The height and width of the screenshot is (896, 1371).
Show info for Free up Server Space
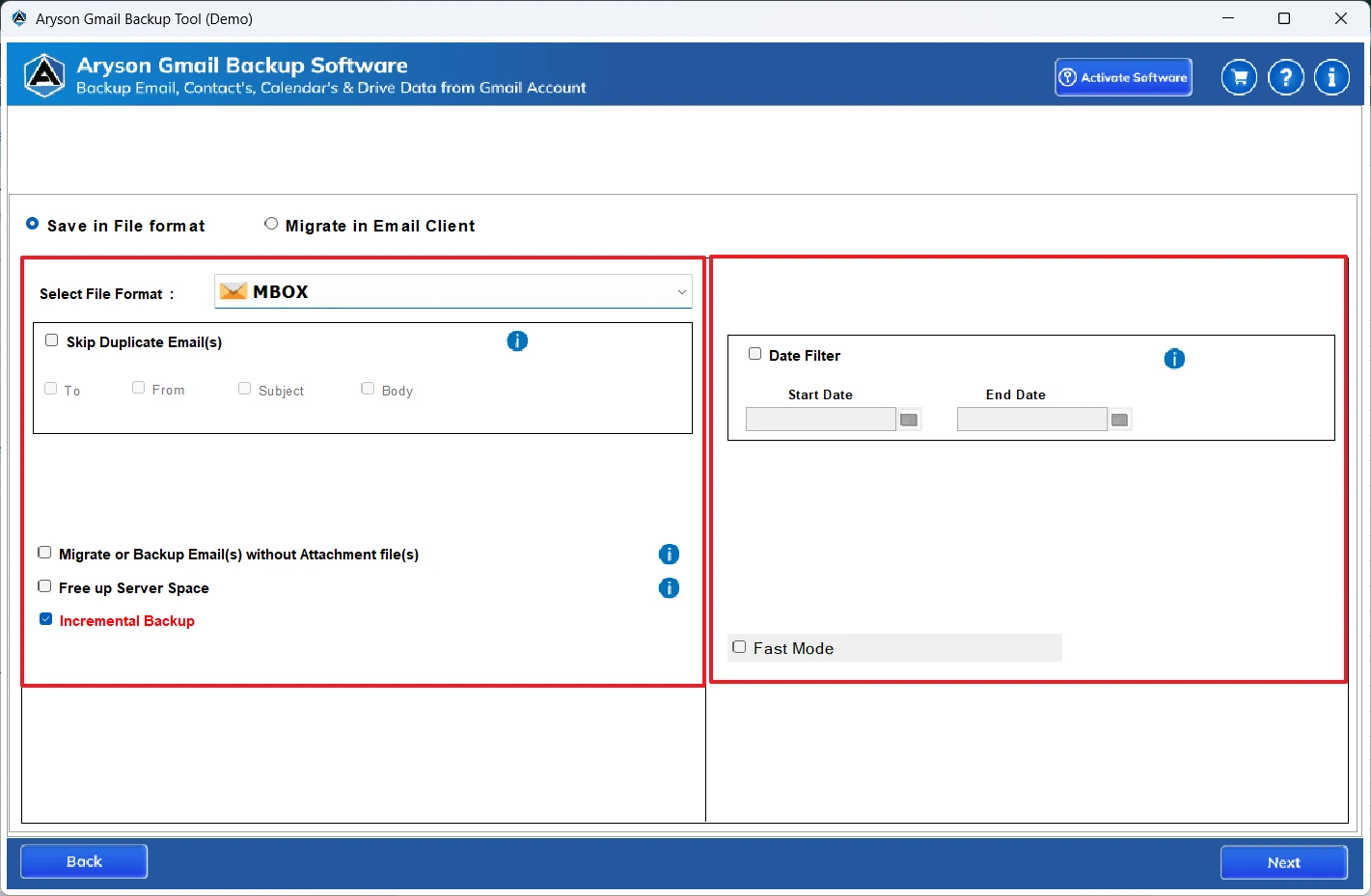[x=669, y=588]
